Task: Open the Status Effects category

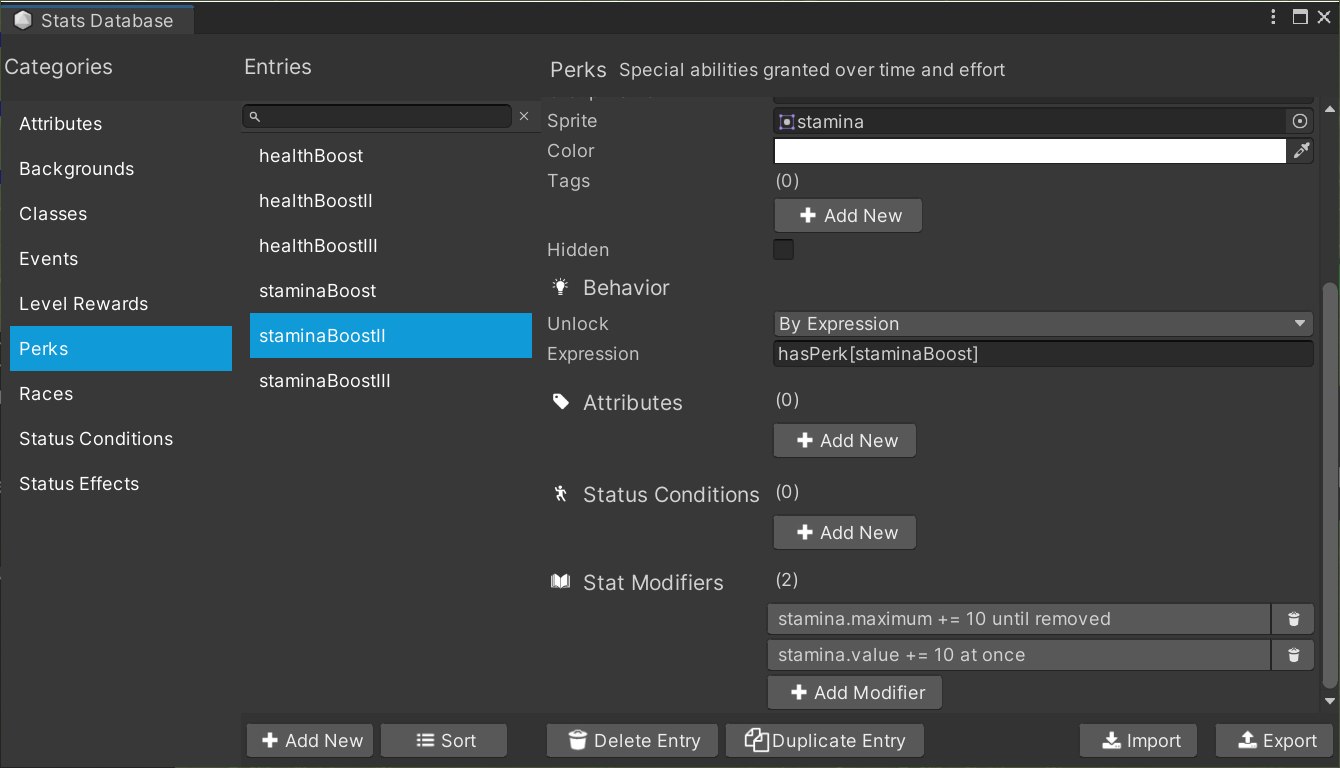Action: click(x=79, y=484)
